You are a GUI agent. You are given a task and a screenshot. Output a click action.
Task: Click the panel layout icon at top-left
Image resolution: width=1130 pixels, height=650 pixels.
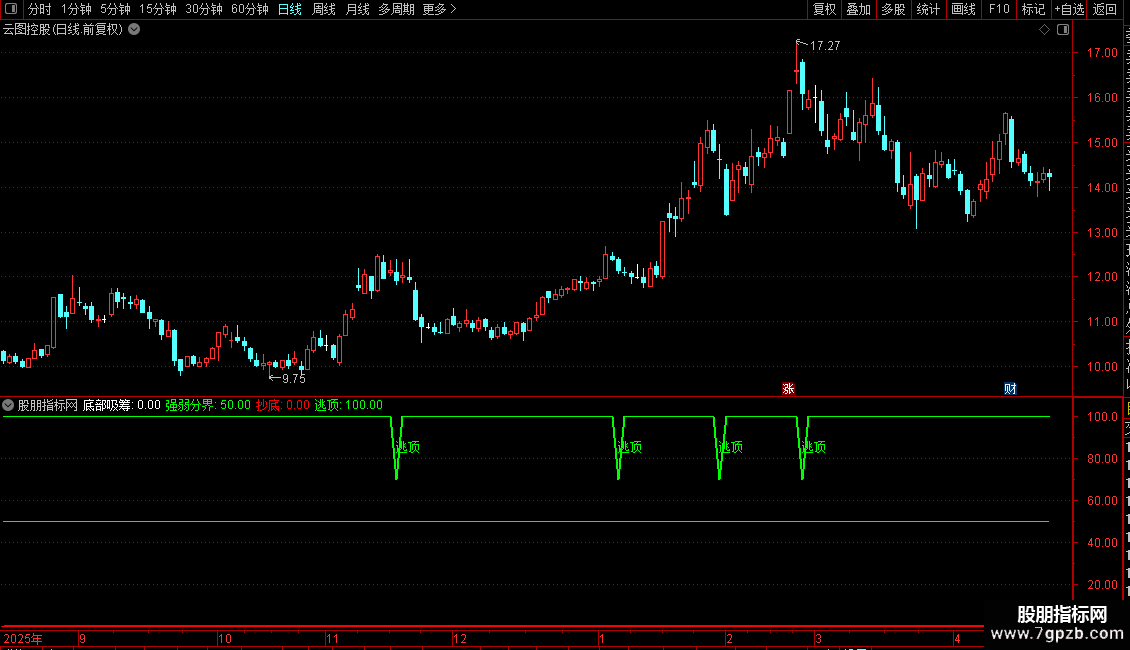click(11, 9)
